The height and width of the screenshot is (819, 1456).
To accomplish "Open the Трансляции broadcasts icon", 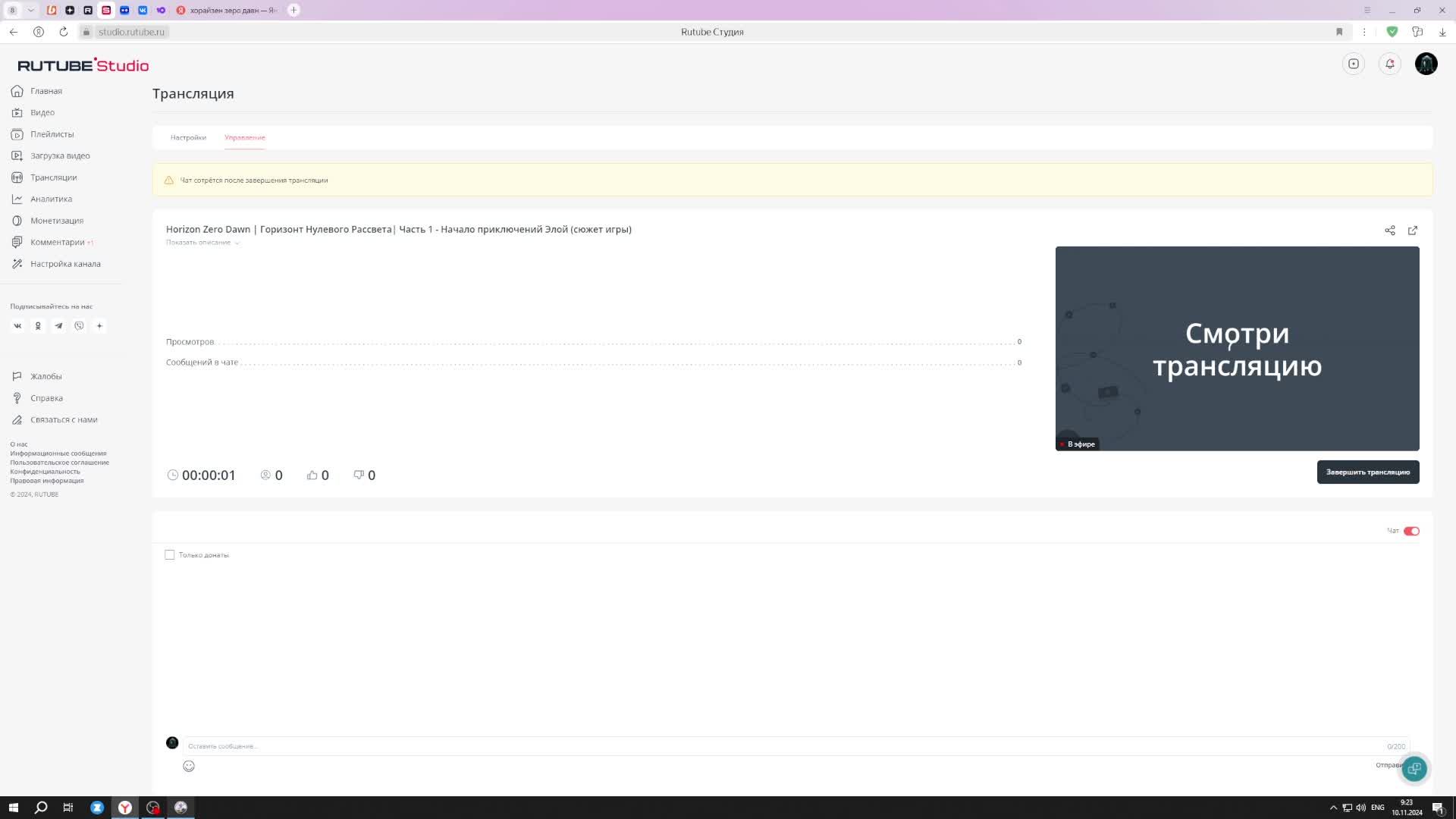I will pyautogui.click(x=17, y=177).
